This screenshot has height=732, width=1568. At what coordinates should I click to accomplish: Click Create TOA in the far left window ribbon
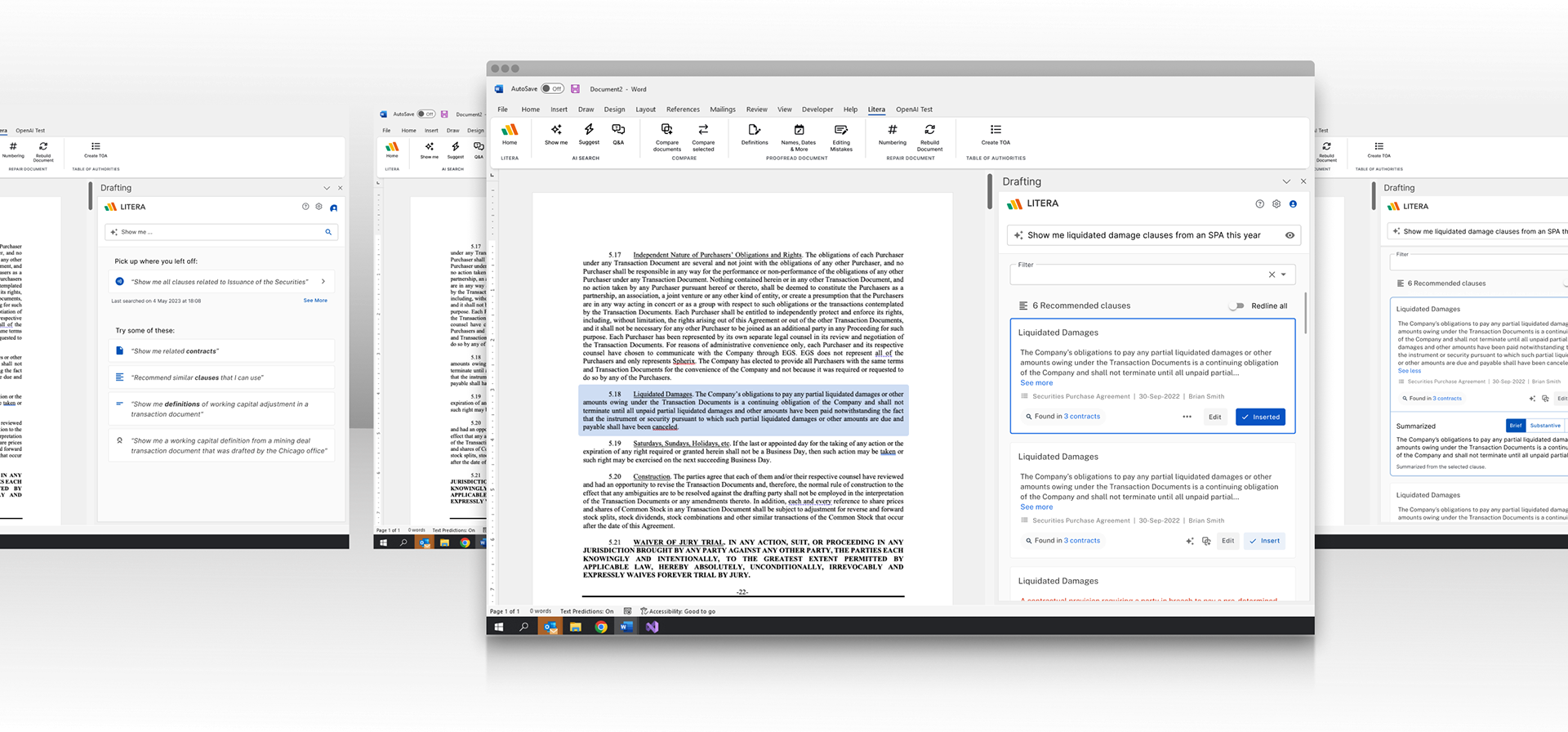[x=96, y=150]
